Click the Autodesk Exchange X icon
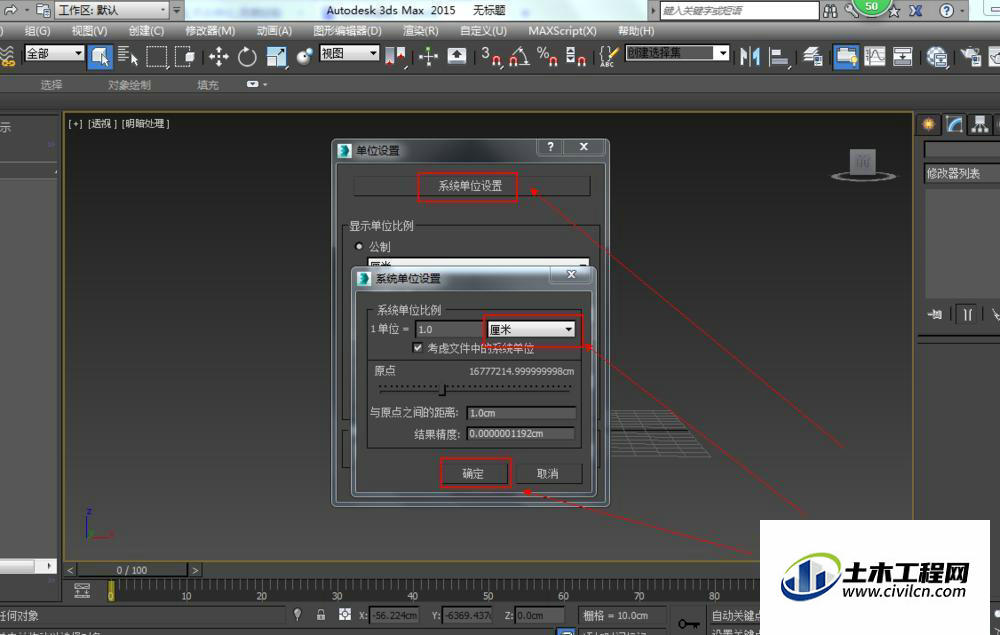 pos(916,10)
